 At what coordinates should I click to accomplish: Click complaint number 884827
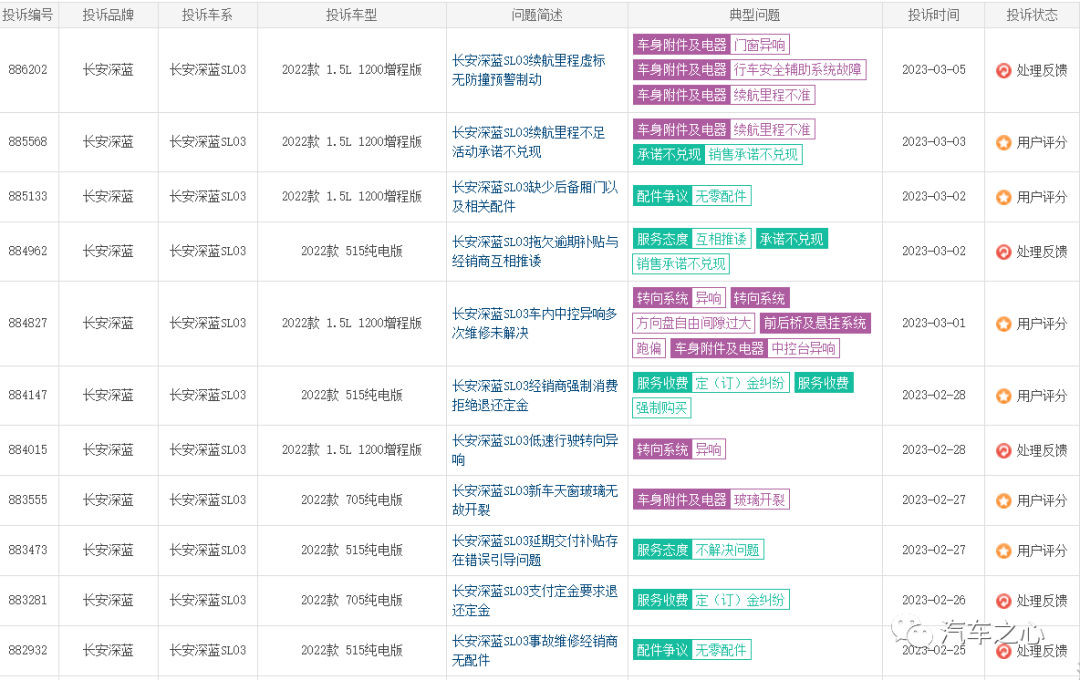(x=28, y=323)
